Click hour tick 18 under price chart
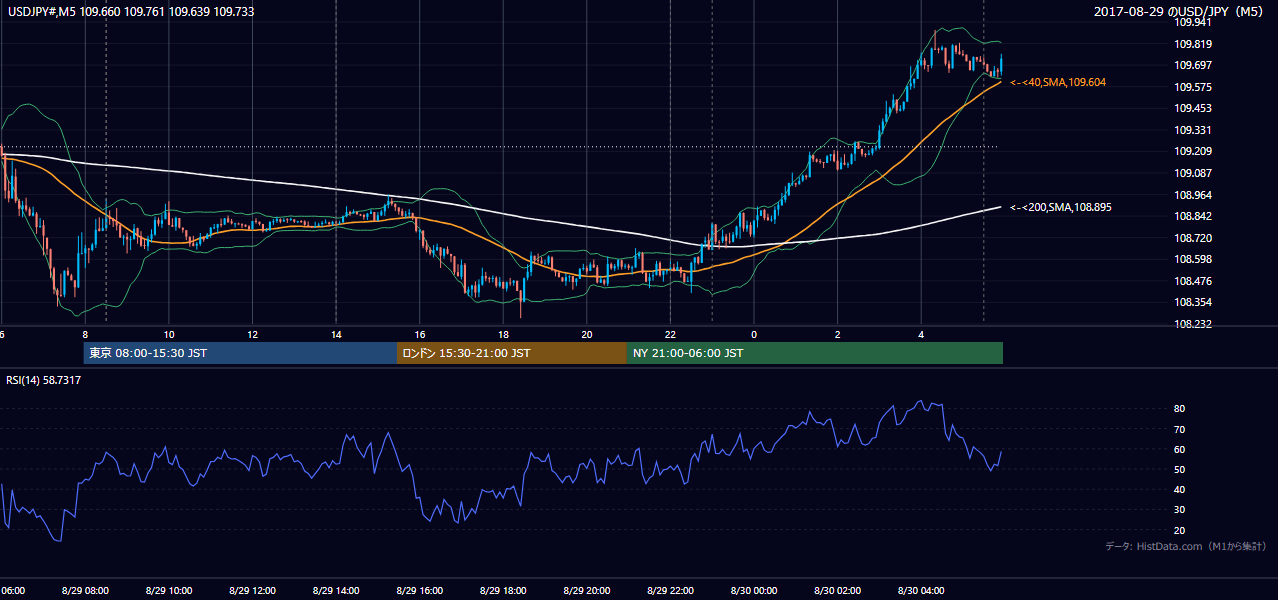Screen dimensions: 1278x600 [x=503, y=334]
